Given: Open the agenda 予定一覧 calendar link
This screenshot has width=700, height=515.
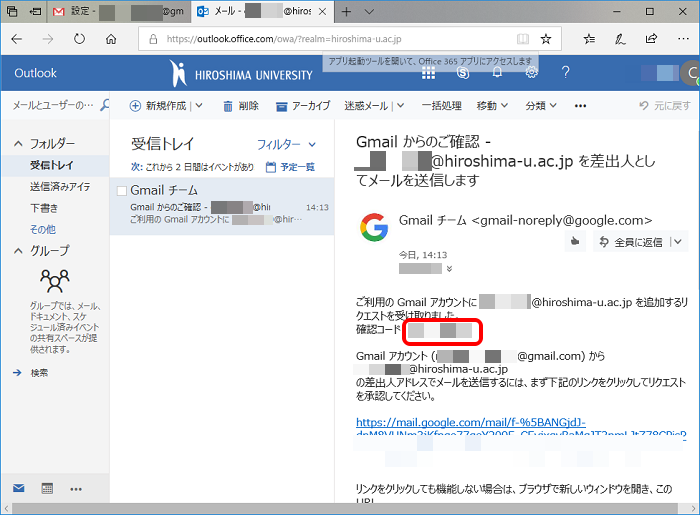Looking at the screenshot, I should (290, 167).
